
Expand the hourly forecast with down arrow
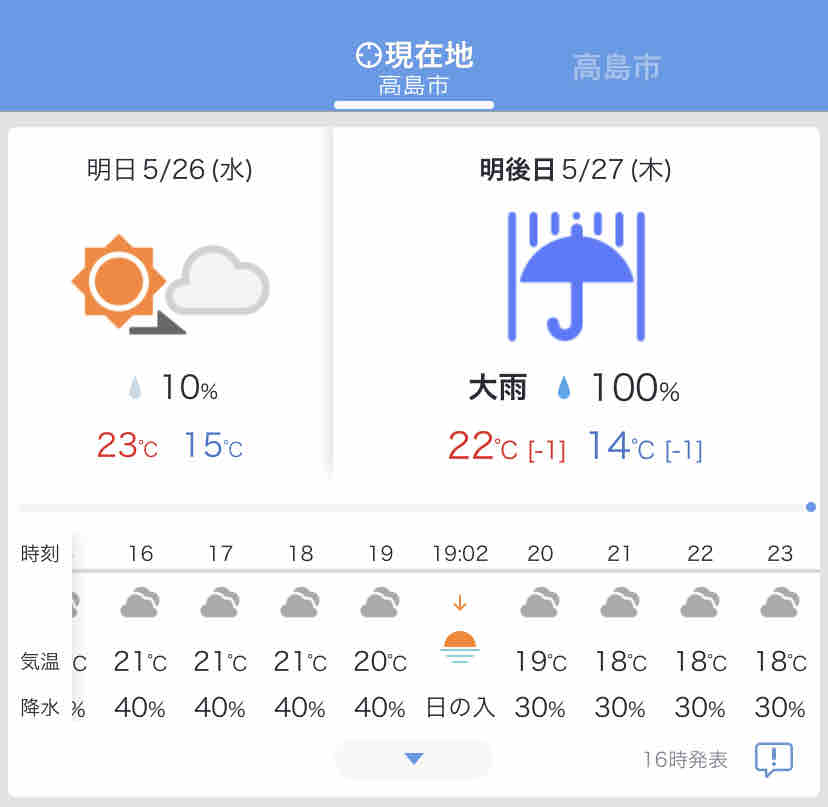(413, 759)
